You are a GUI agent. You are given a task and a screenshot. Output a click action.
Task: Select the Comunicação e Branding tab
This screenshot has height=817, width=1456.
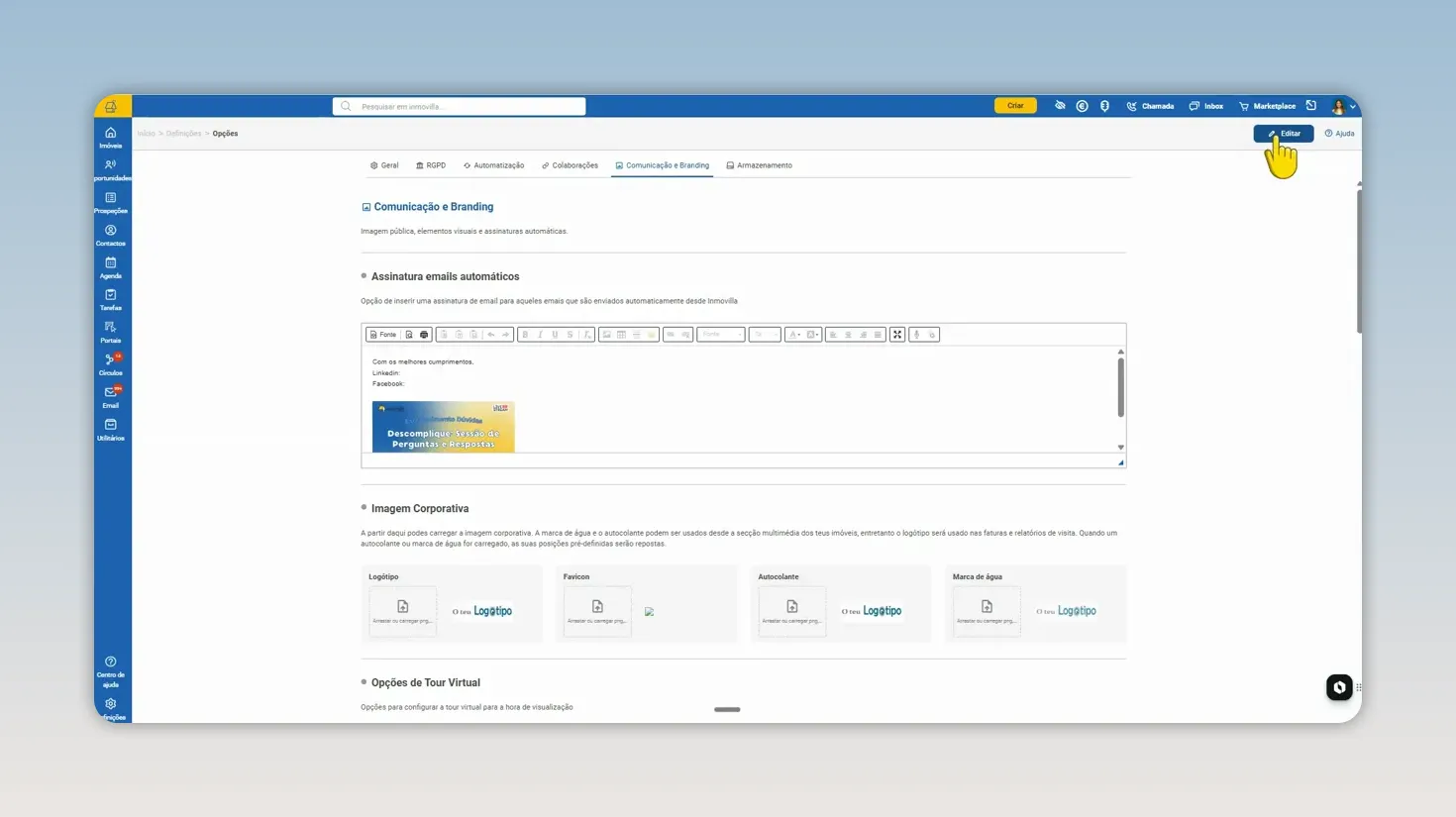point(663,165)
